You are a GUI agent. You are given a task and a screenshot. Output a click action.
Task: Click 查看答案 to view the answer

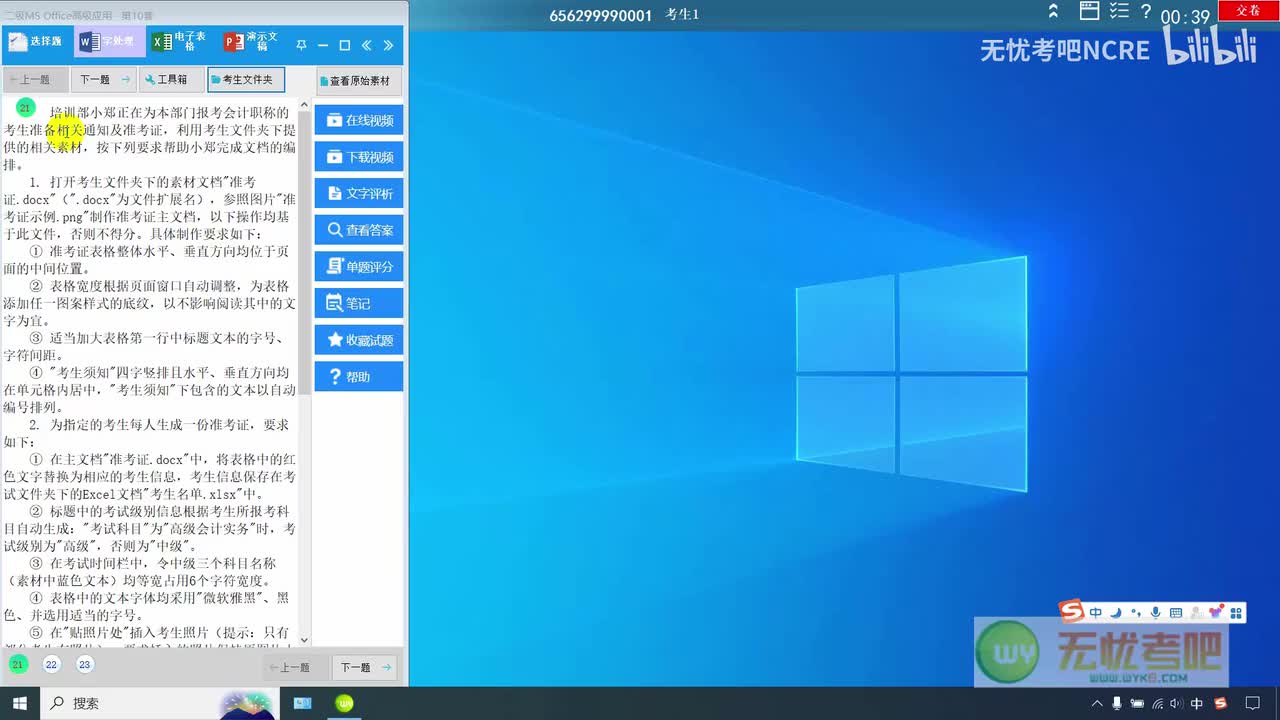[x=359, y=230]
